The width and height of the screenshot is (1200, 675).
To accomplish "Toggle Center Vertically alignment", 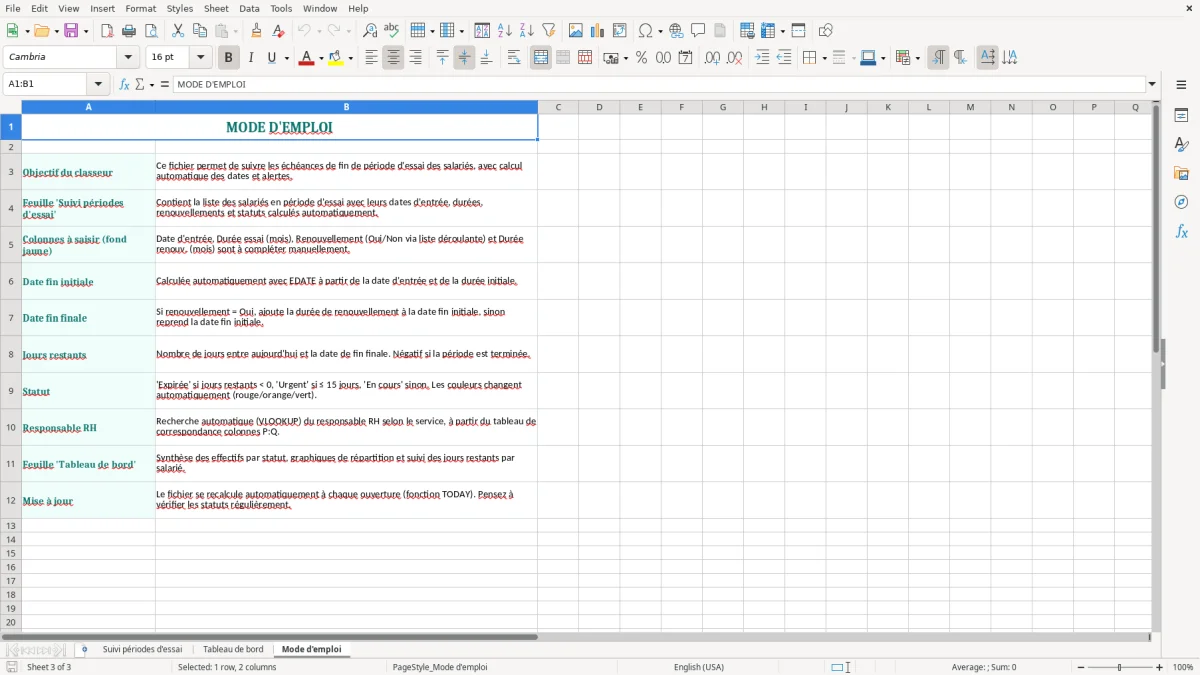I will pos(464,58).
